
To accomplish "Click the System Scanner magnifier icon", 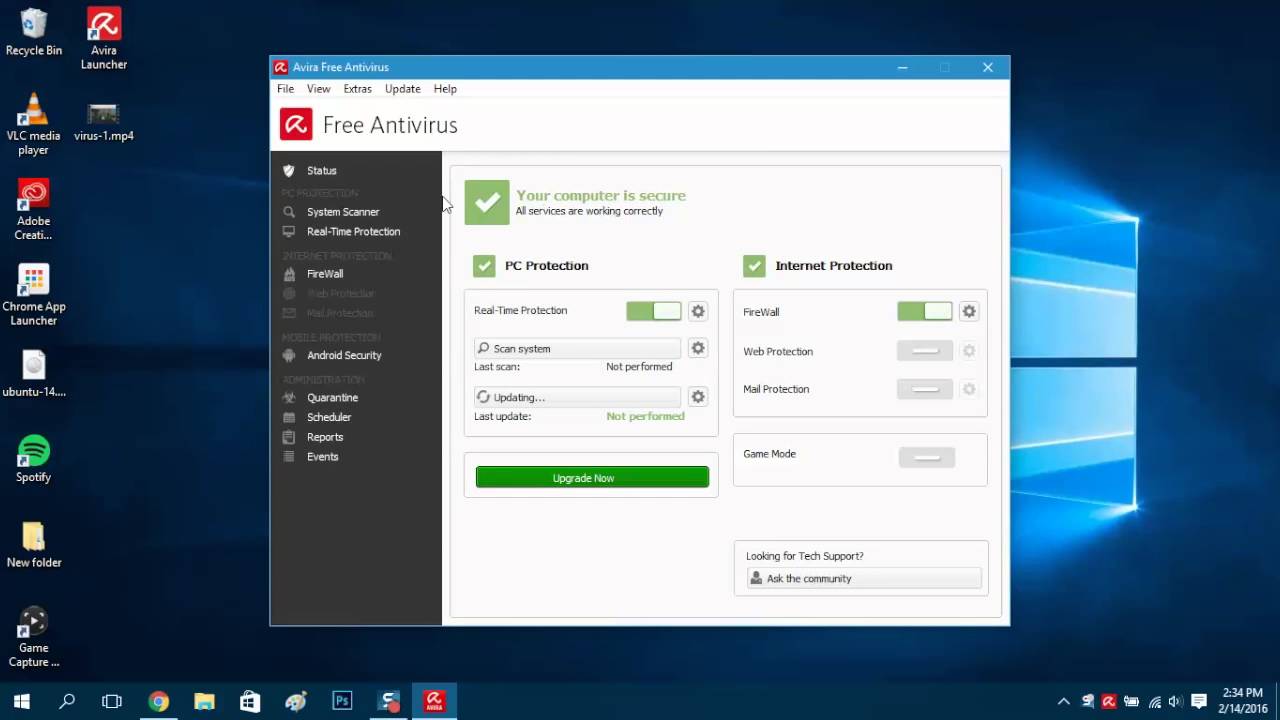I will (x=289, y=212).
